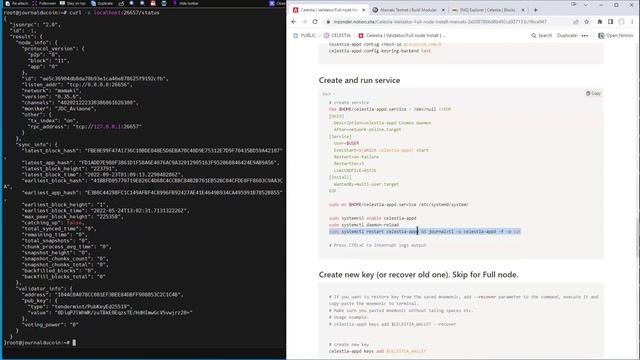The width and height of the screenshot is (640, 360).
Task: Click the 'latest_block_height' line in terminal
Action: (x=69, y=169)
